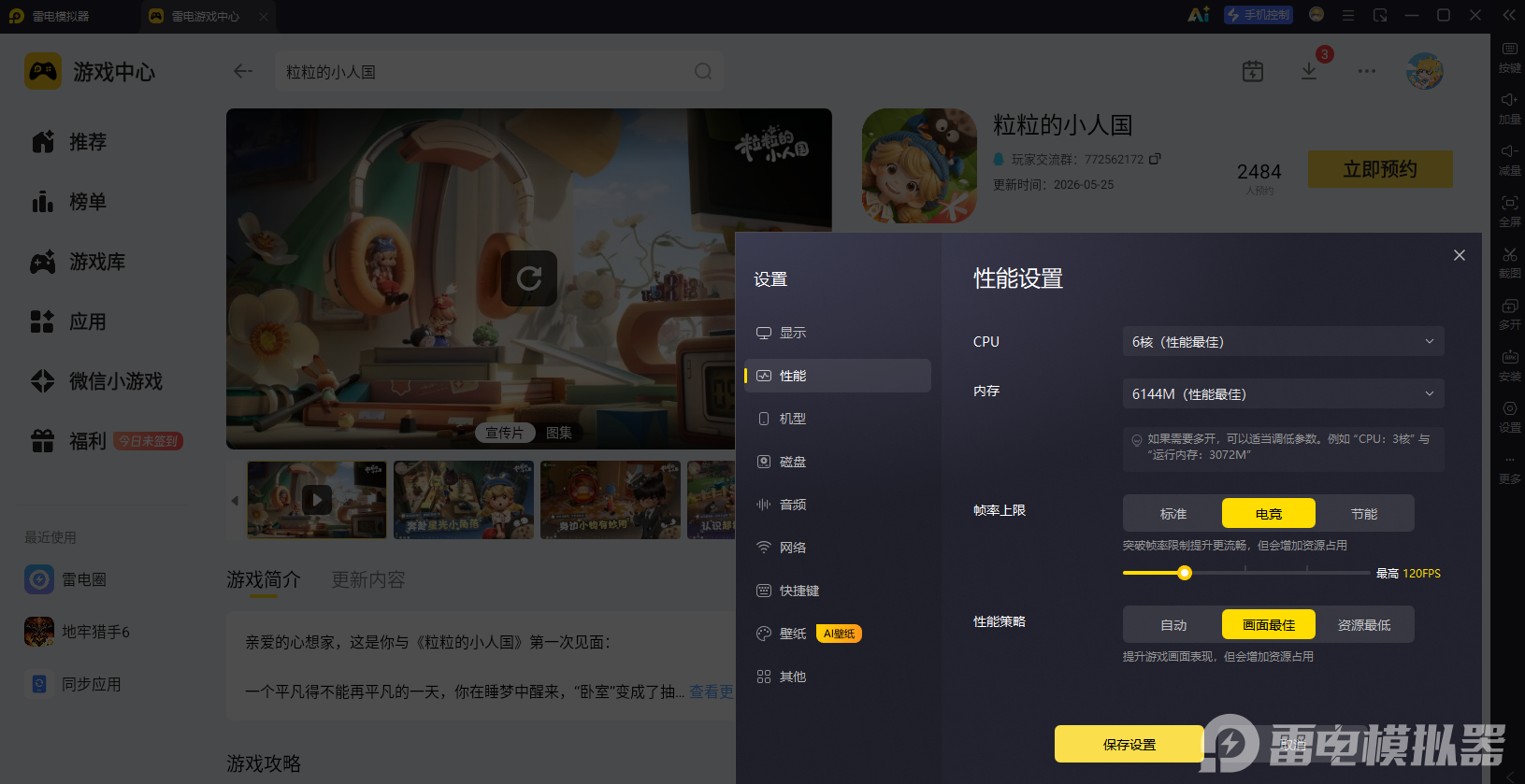Open 游戏库 game library in sidebar
This screenshot has width=1525, height=784.
[79, 262]
